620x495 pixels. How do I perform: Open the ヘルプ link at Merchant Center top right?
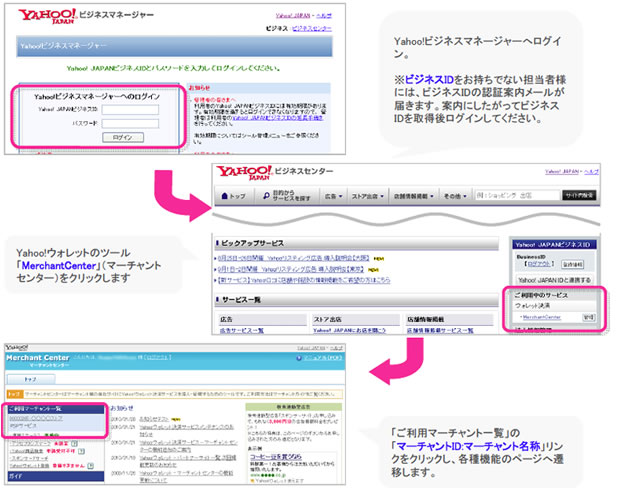click(336, 348)
